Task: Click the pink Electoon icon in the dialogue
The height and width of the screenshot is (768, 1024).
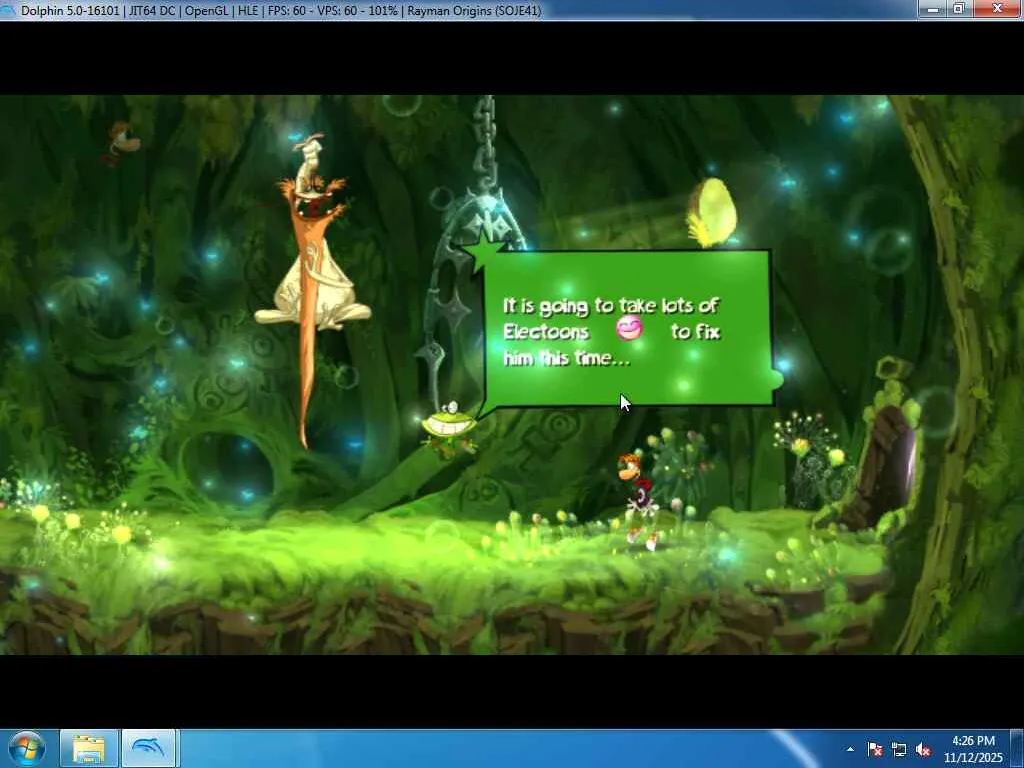Action: pyautogui.click(x=629, y=328)
